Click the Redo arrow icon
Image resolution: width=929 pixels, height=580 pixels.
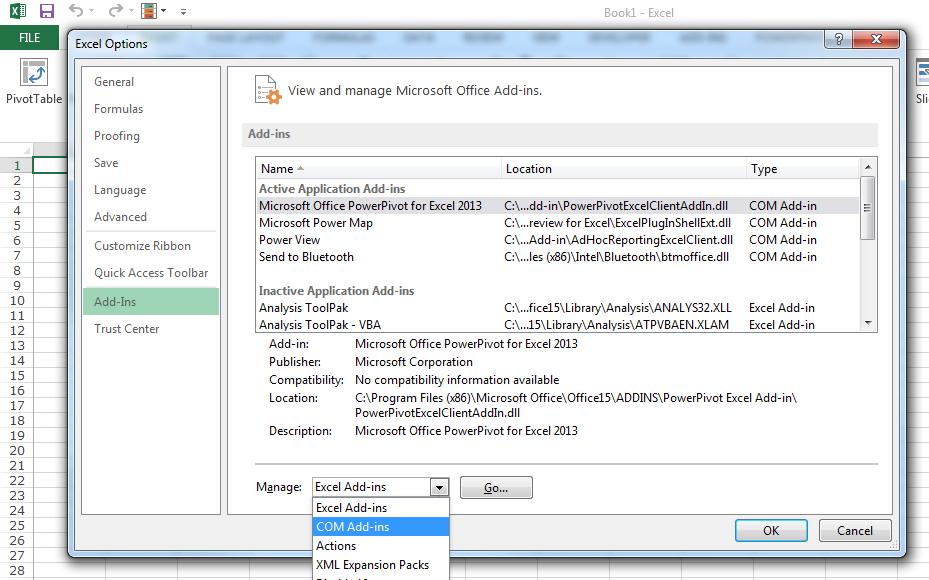coord(116,10)
